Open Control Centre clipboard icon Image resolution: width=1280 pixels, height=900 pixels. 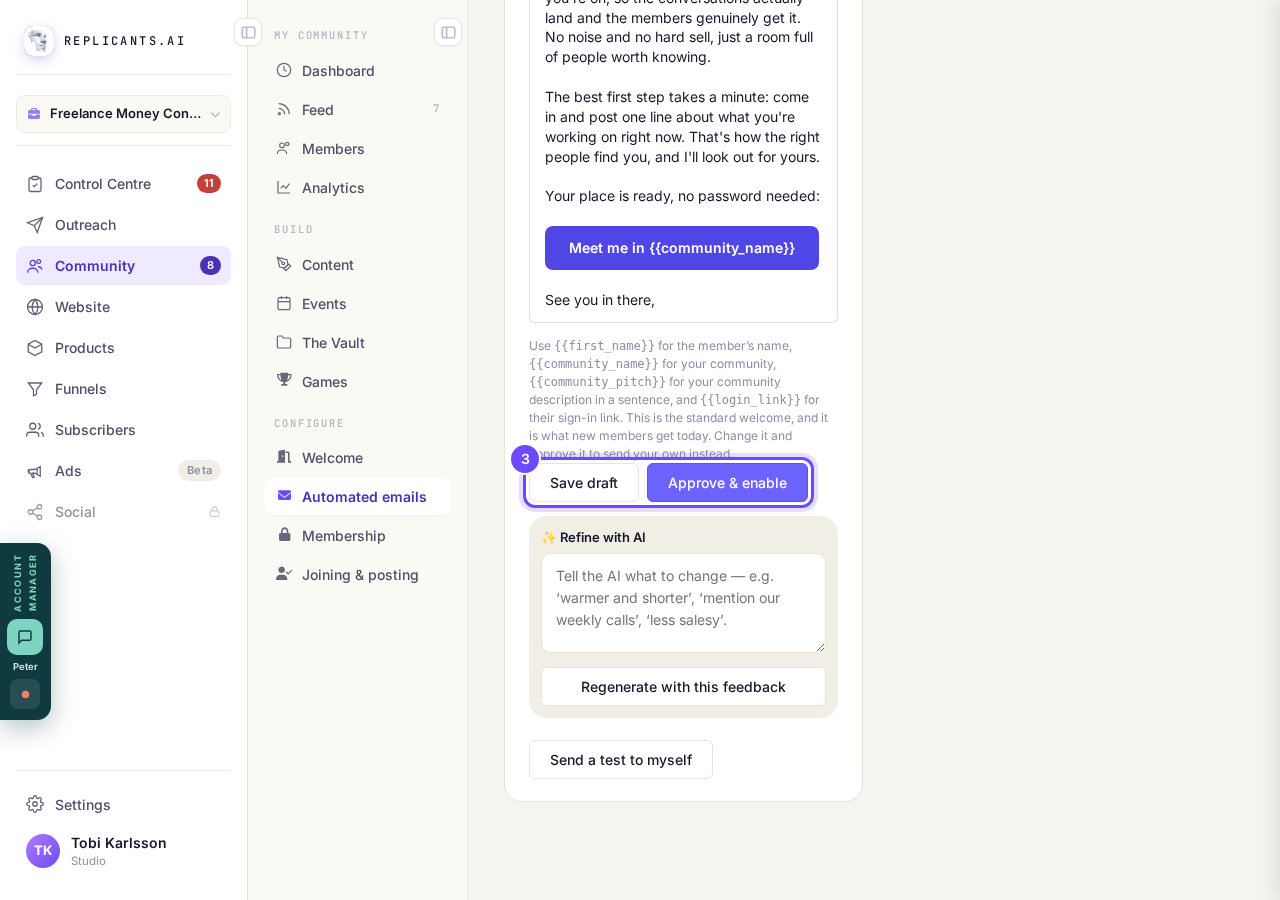[35, 184]
